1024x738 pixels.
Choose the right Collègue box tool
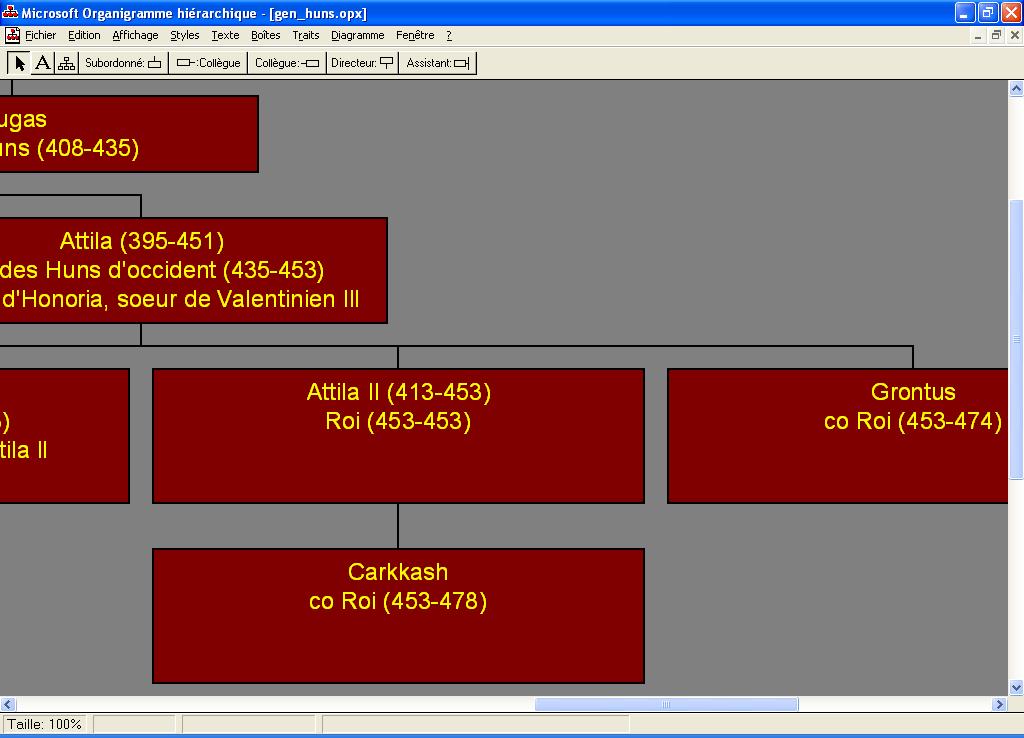[287, 63]
